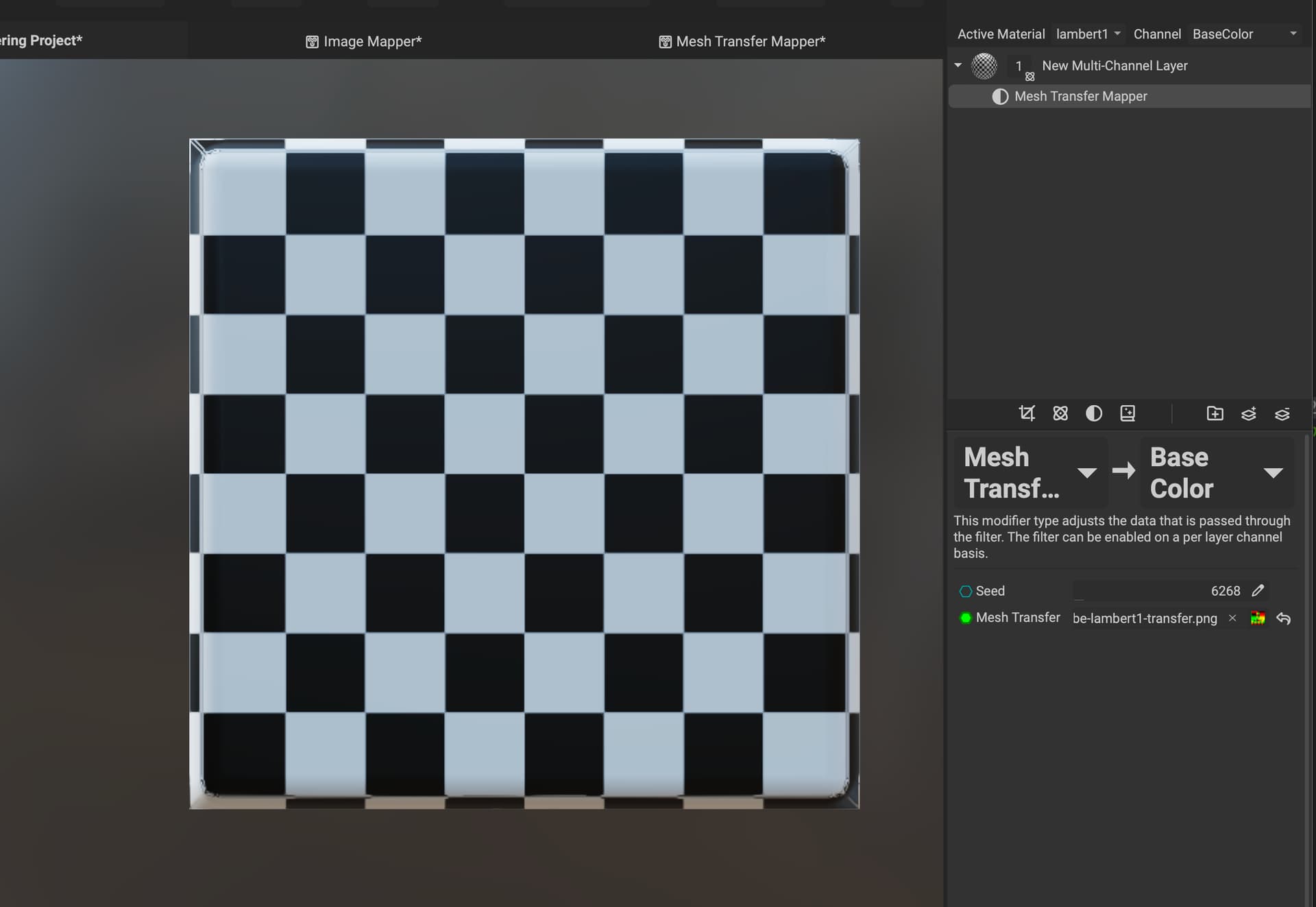Switch to the Mesh Transfer Mapper tab
Image resolution: width=1316 pixels, height=907 pixels.
[x=742, y=42]
